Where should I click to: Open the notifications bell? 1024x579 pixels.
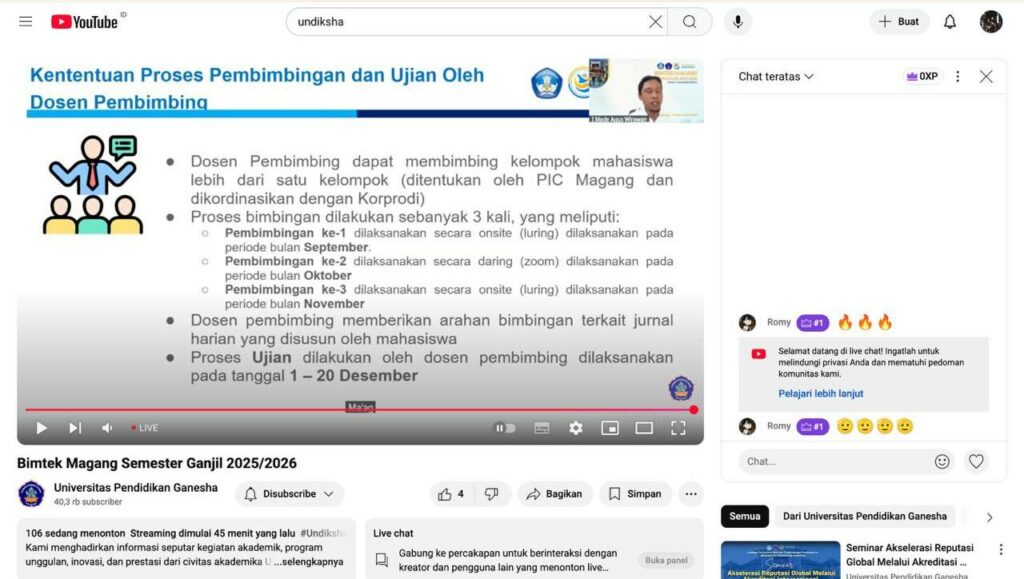pyautogui.click(x=950, y=22)
